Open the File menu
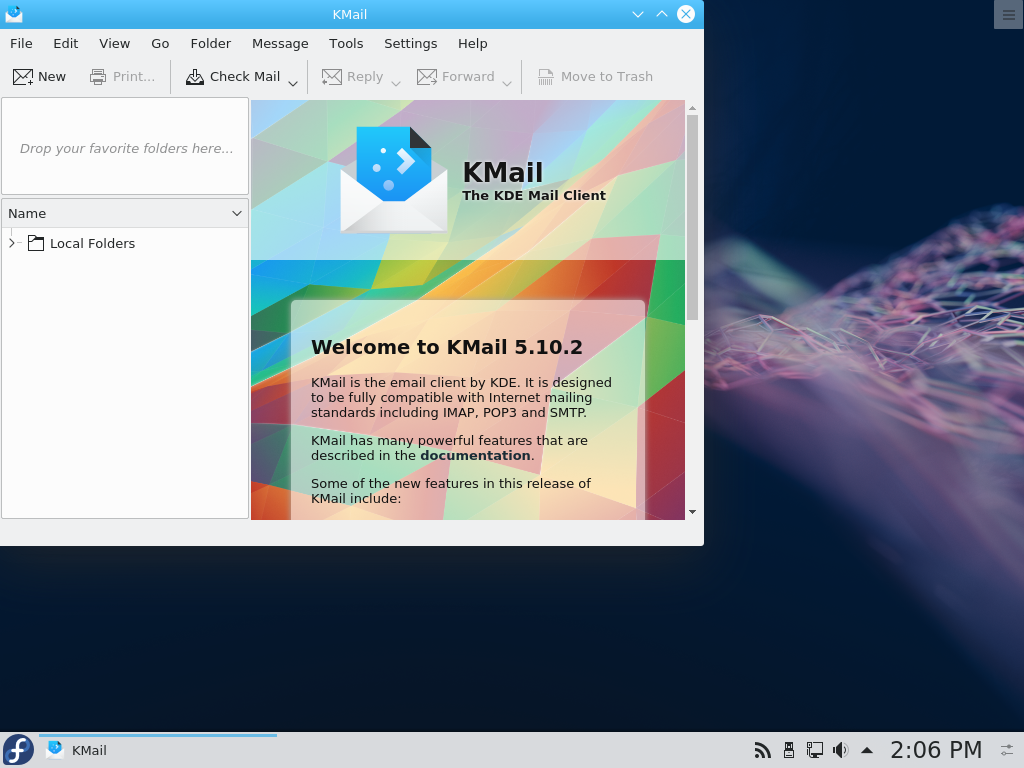This screenshot has width=1024, height=768. (x=21, y=44)
